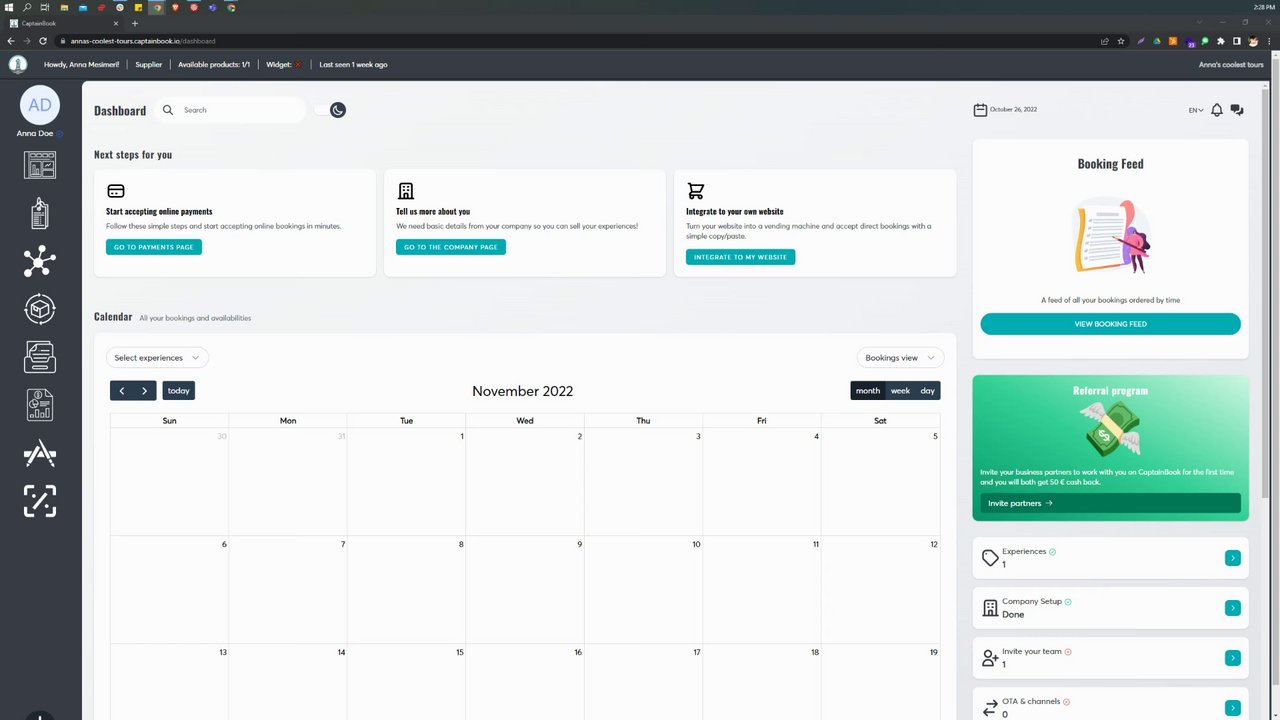Bookmark page with the star icon
Image resolution: width=1280 pixels, height=720 pixels.
[x=1121, y=41]
